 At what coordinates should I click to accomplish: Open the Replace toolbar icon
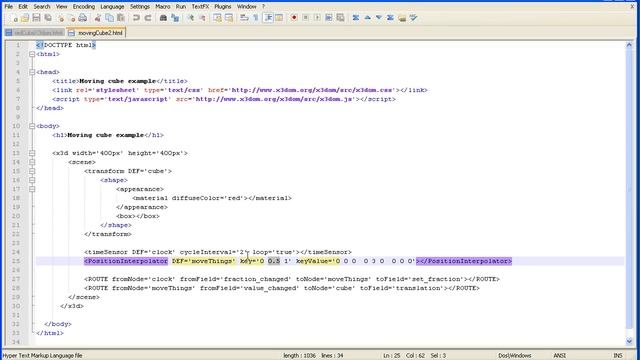(x=175, y=18)
